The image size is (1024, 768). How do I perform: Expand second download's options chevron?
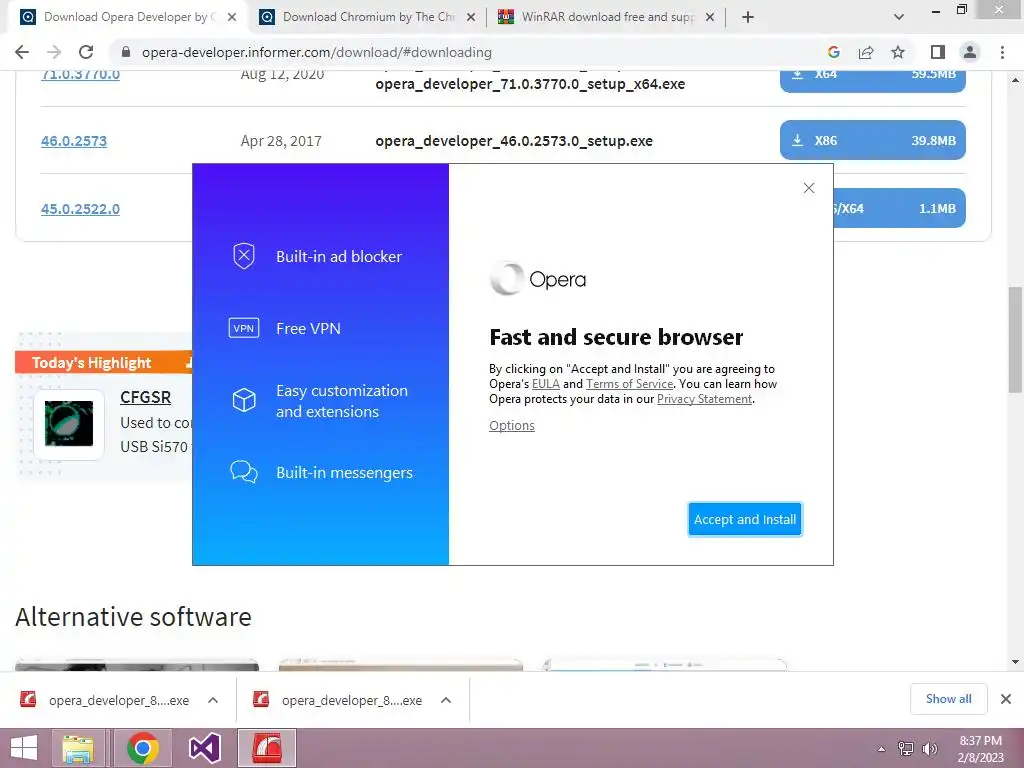pyautogui.click(x=446, y=700)
